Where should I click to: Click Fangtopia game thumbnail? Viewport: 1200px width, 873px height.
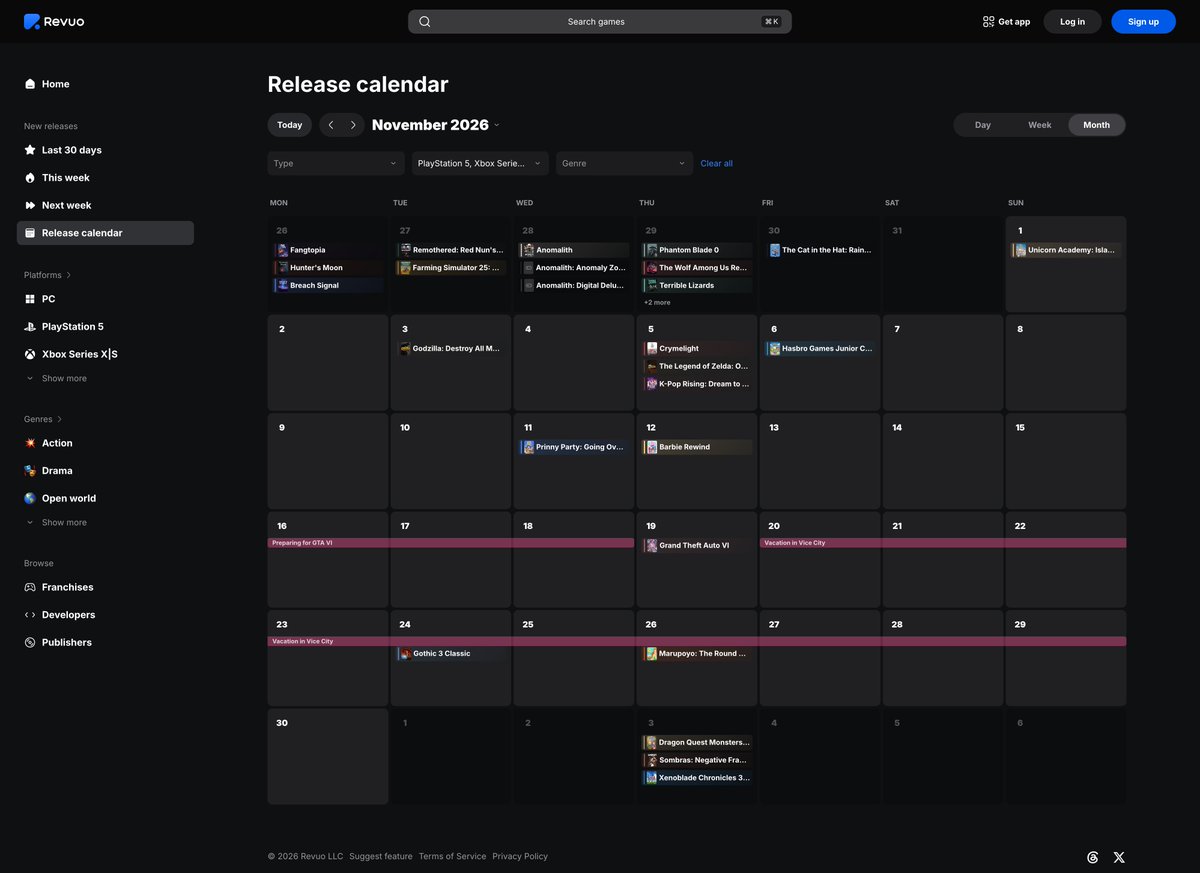coord(283,250)
